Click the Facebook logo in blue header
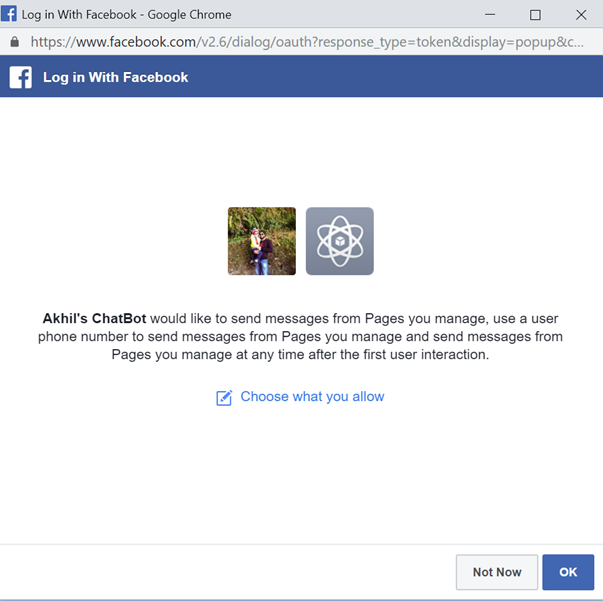Screen dimensions: 603x601 point(21,77)
